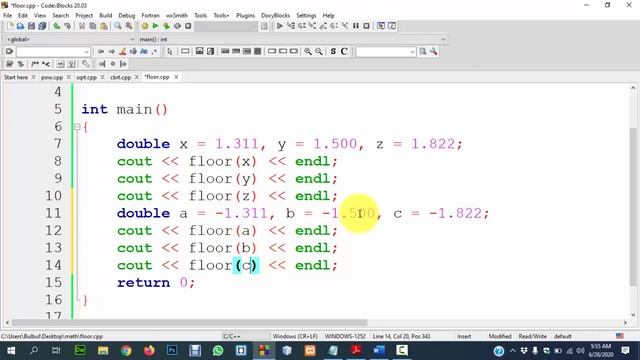This screenshot has width=640, height=360.
Task: Click the Rebuild icon
Action: click(x=177, y=26)
